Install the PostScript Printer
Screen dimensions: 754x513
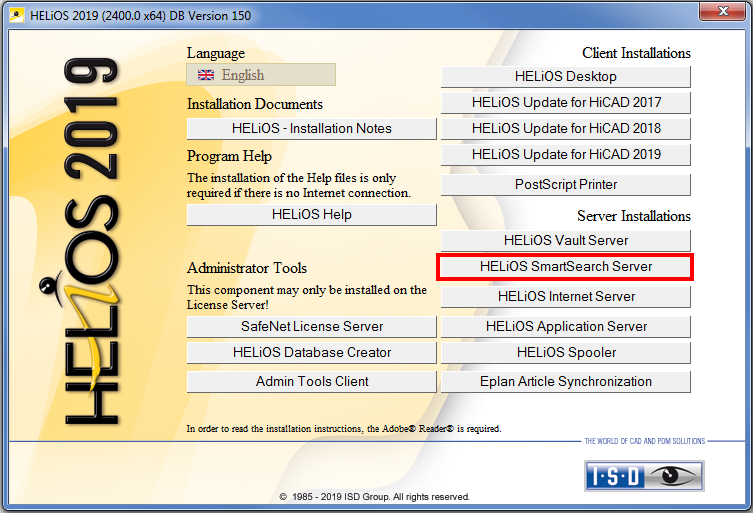tap(566, 185)
